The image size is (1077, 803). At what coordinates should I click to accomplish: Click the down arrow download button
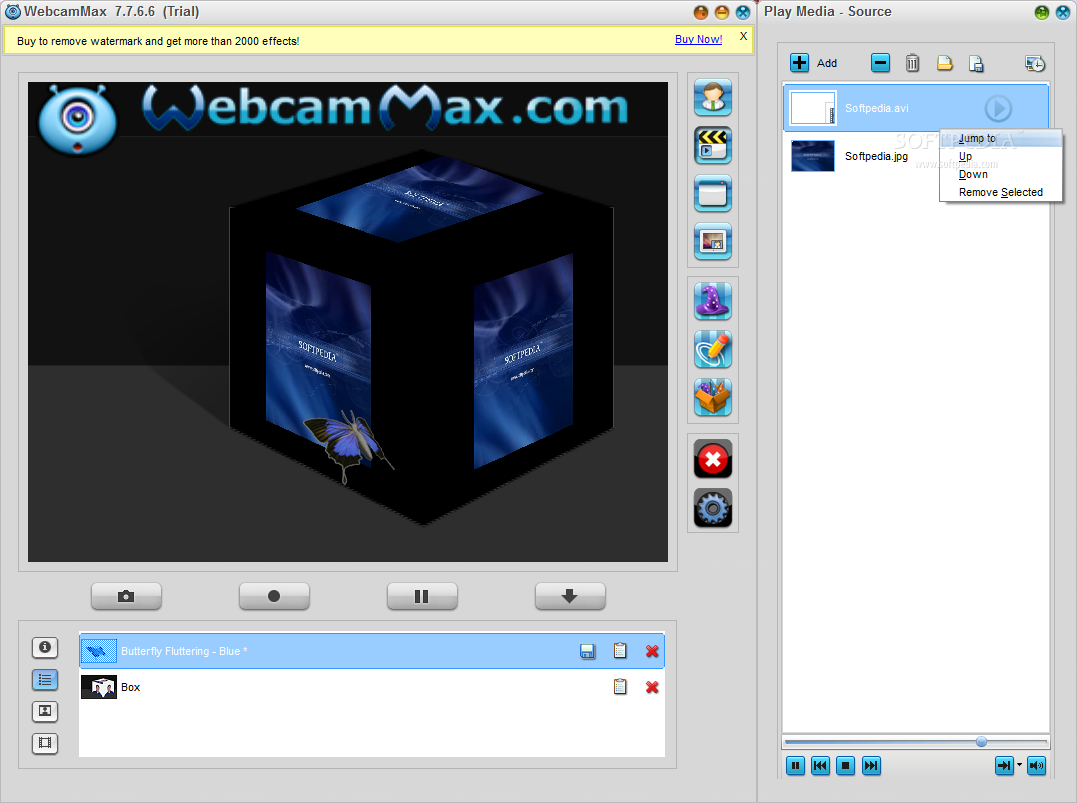570,596
